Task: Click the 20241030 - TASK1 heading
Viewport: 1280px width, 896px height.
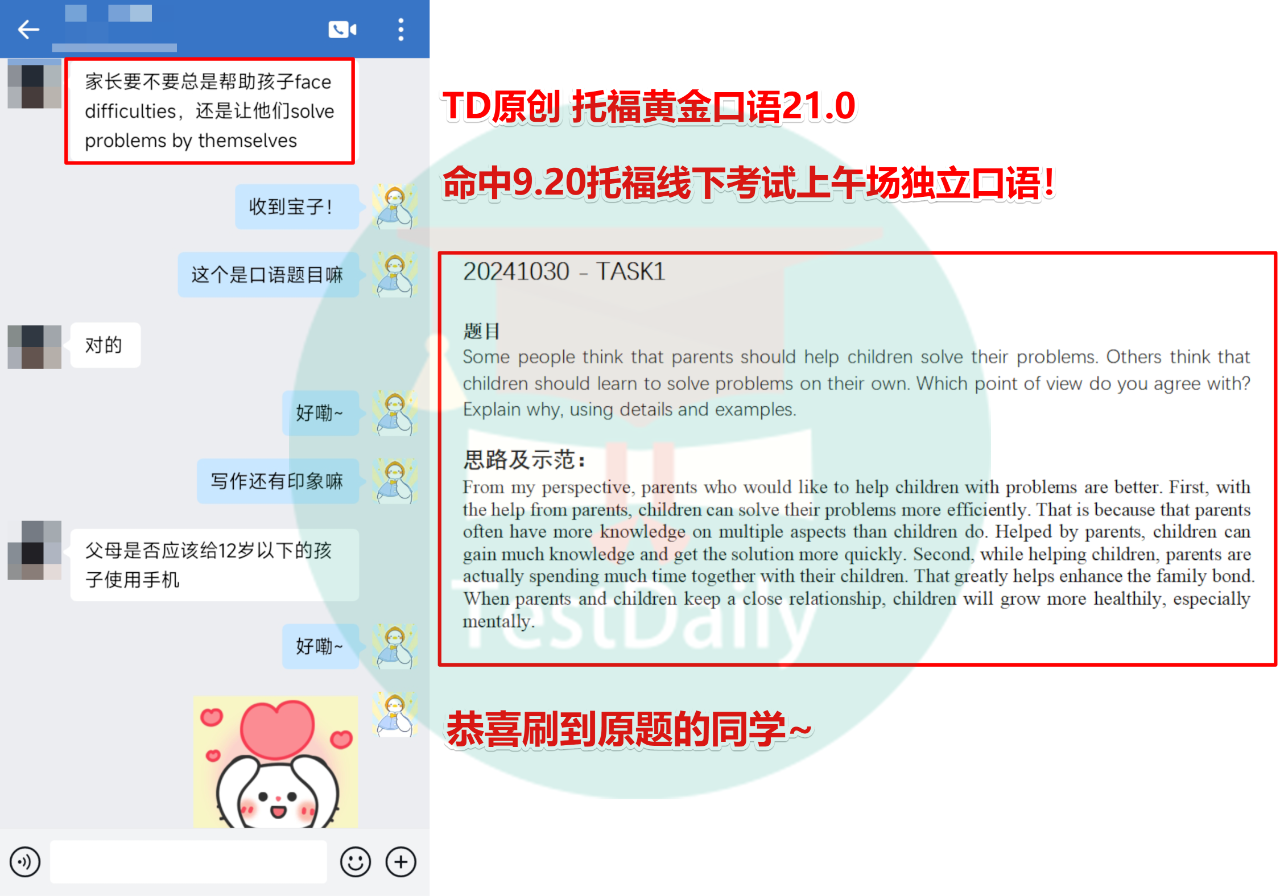Action: click(563, 272)
